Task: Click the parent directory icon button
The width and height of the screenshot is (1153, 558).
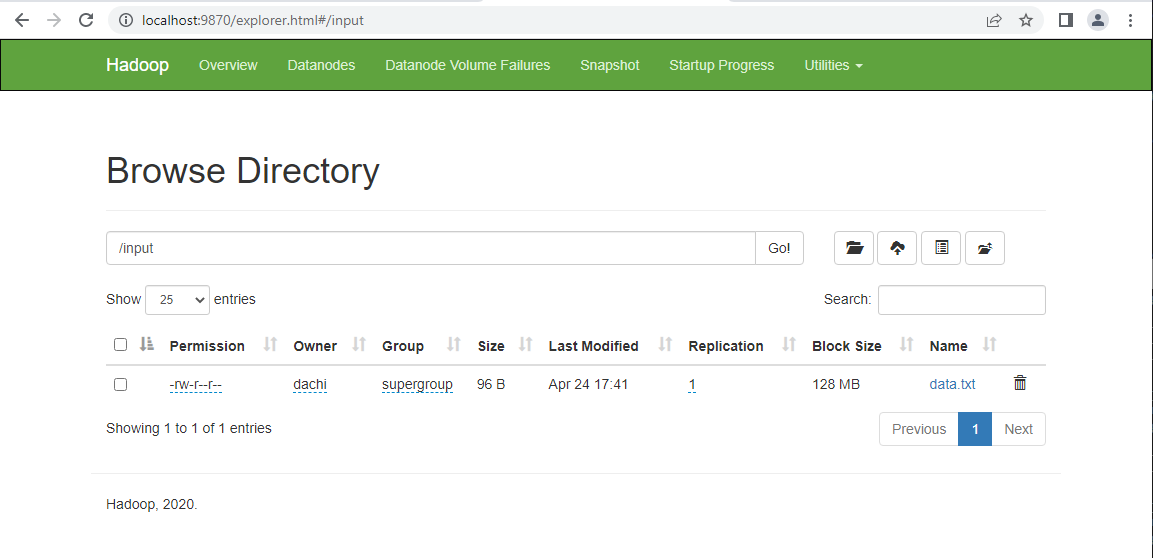Action: point(984,248)
